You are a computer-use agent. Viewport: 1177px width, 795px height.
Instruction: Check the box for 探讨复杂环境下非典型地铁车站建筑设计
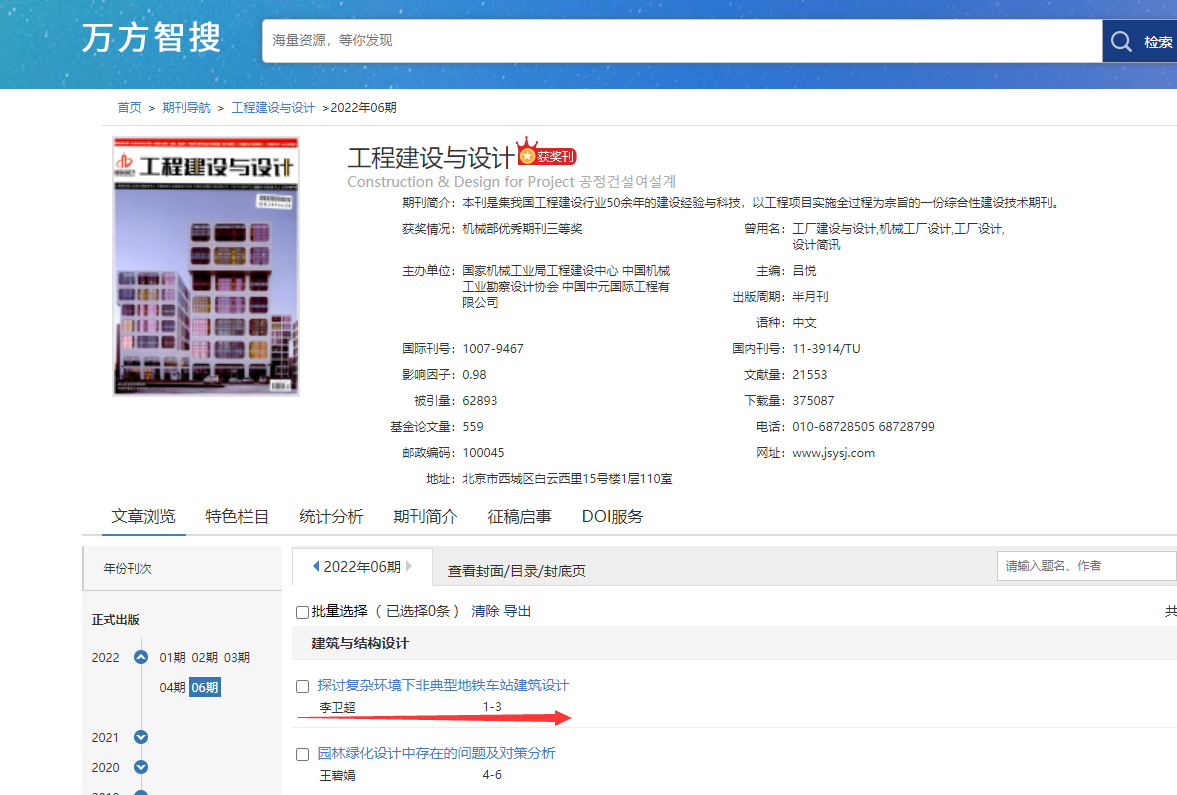point(303,686)
